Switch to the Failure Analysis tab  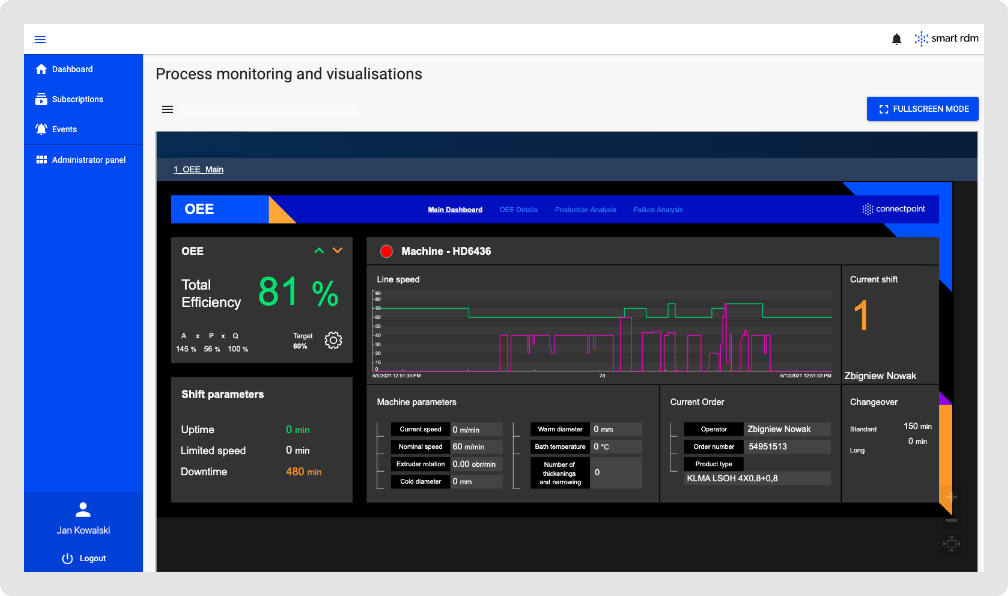(658, 210)
